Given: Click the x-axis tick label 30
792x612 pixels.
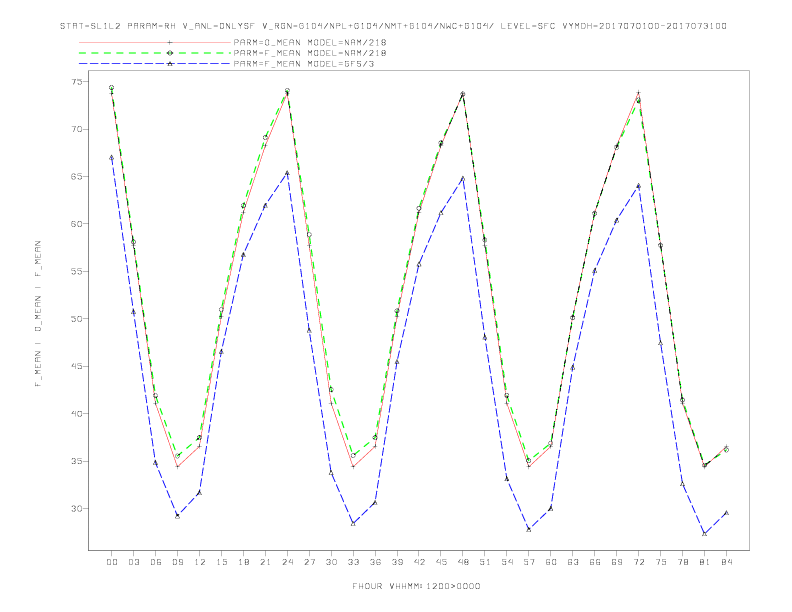Looking at the screenshot, I should pos(331,562).
